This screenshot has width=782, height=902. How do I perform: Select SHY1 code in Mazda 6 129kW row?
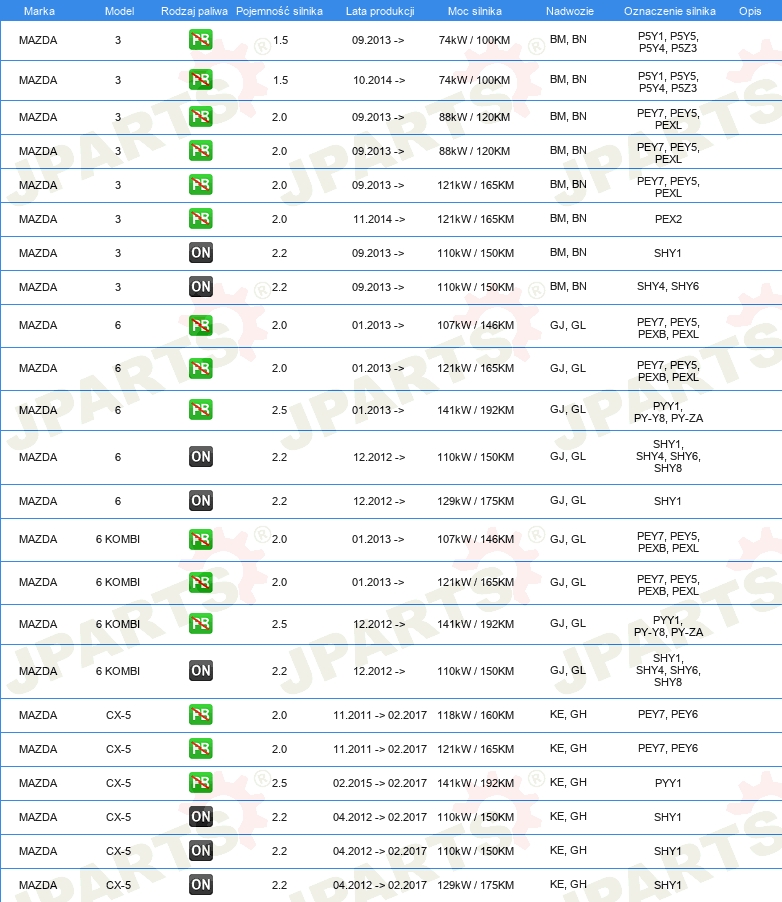point(667,501)
